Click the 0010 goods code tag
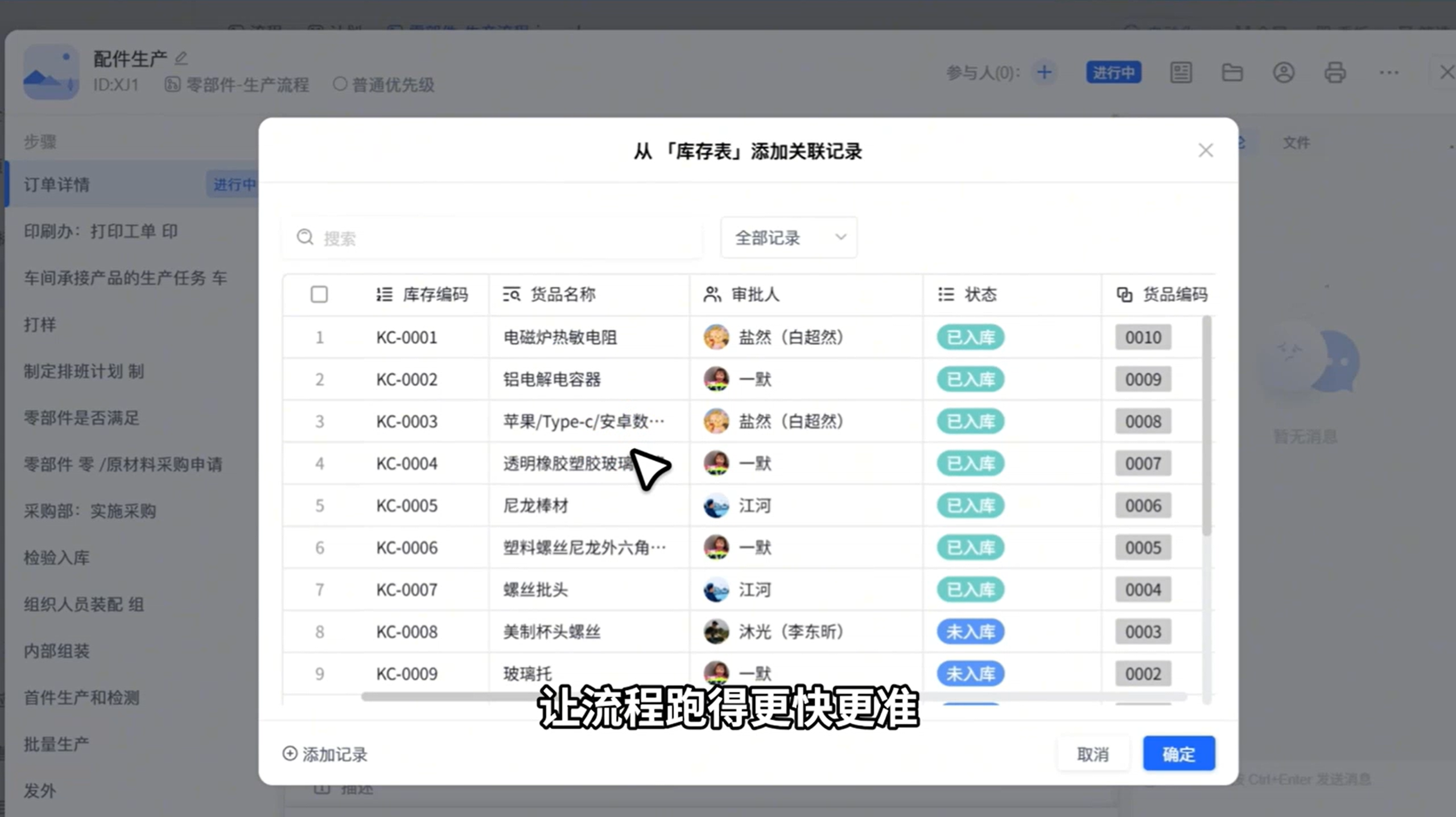This screenshot has height=817, width=1456. pyautogui.click(x=1143, y=337)
